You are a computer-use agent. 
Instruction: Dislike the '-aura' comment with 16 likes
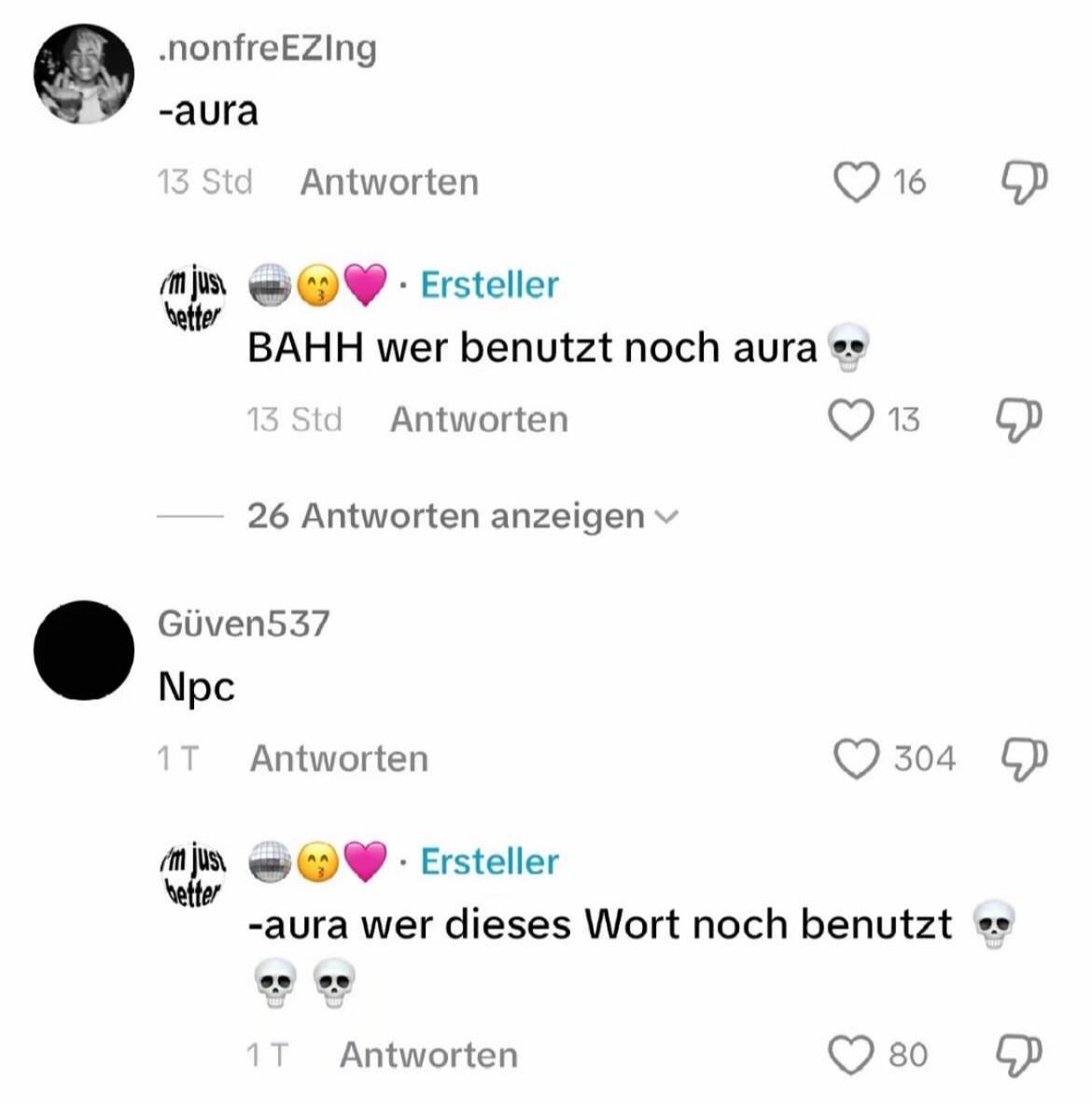click(1024, 183)
